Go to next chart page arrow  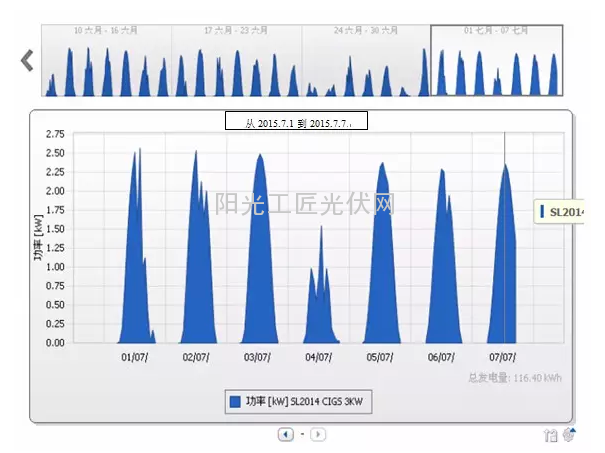click(318, 434)
